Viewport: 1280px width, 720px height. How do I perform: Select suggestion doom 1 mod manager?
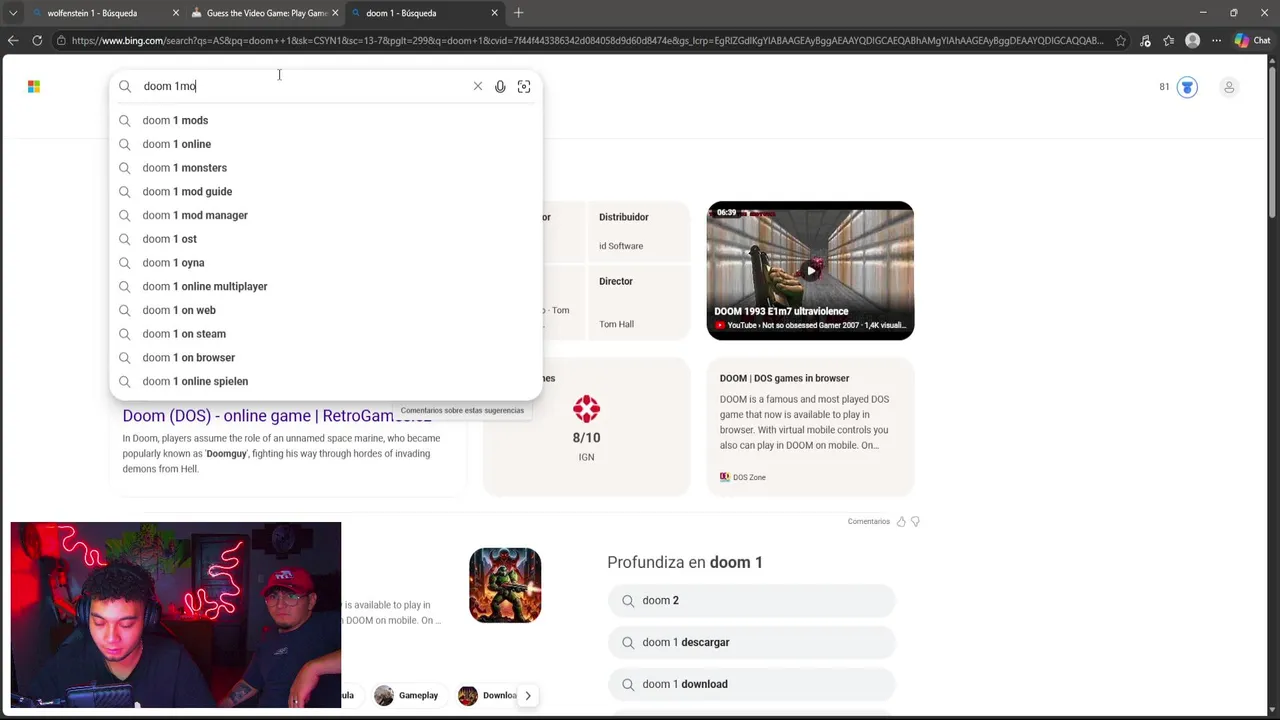(x=326, y=215)
